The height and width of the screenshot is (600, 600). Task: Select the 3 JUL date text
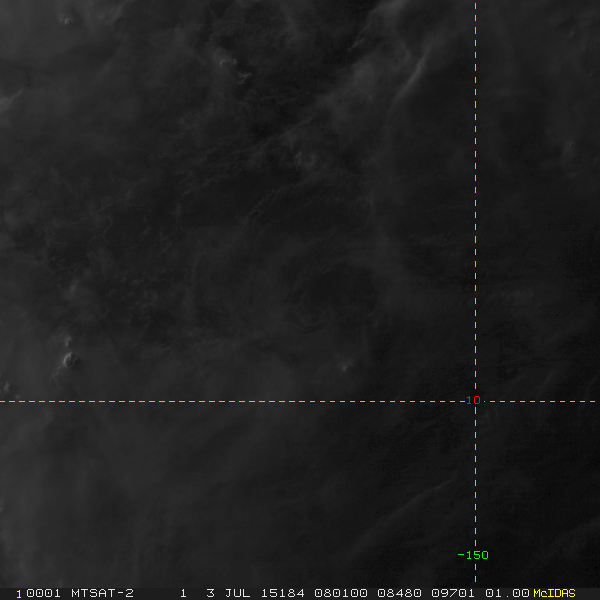tap(228, 593)
